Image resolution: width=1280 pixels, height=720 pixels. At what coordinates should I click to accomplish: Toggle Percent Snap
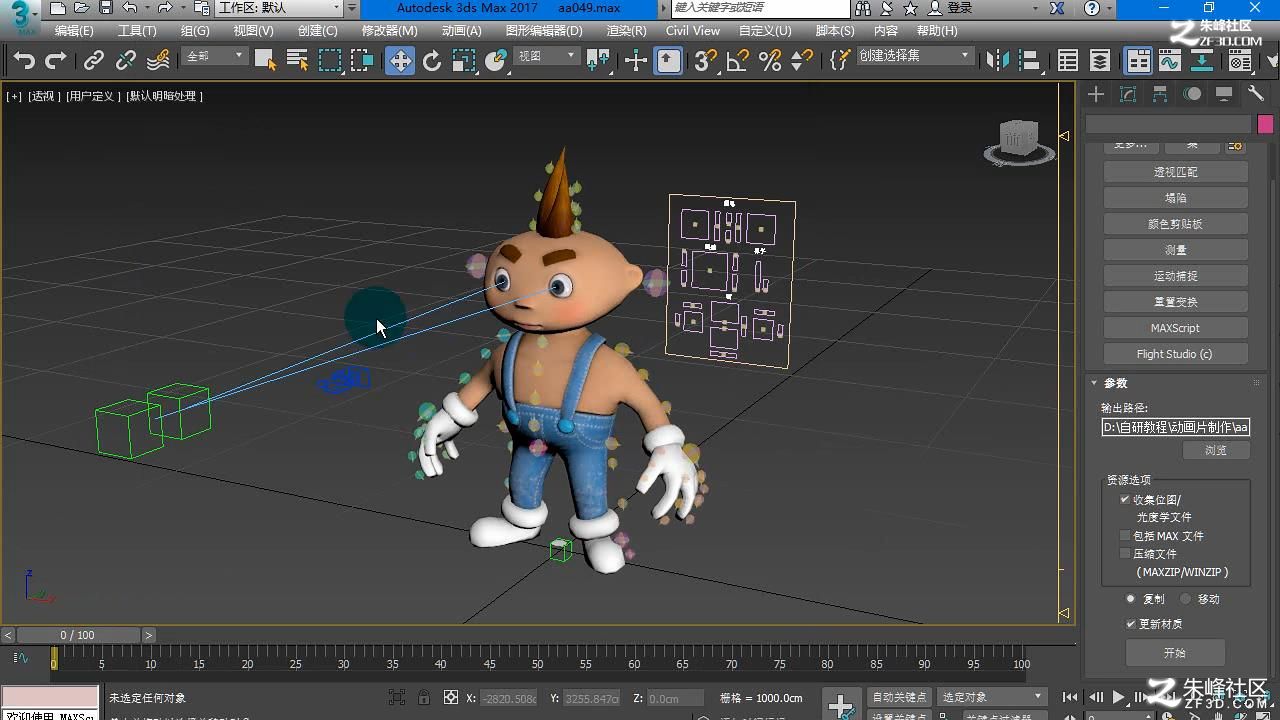(x=770, y=61)
